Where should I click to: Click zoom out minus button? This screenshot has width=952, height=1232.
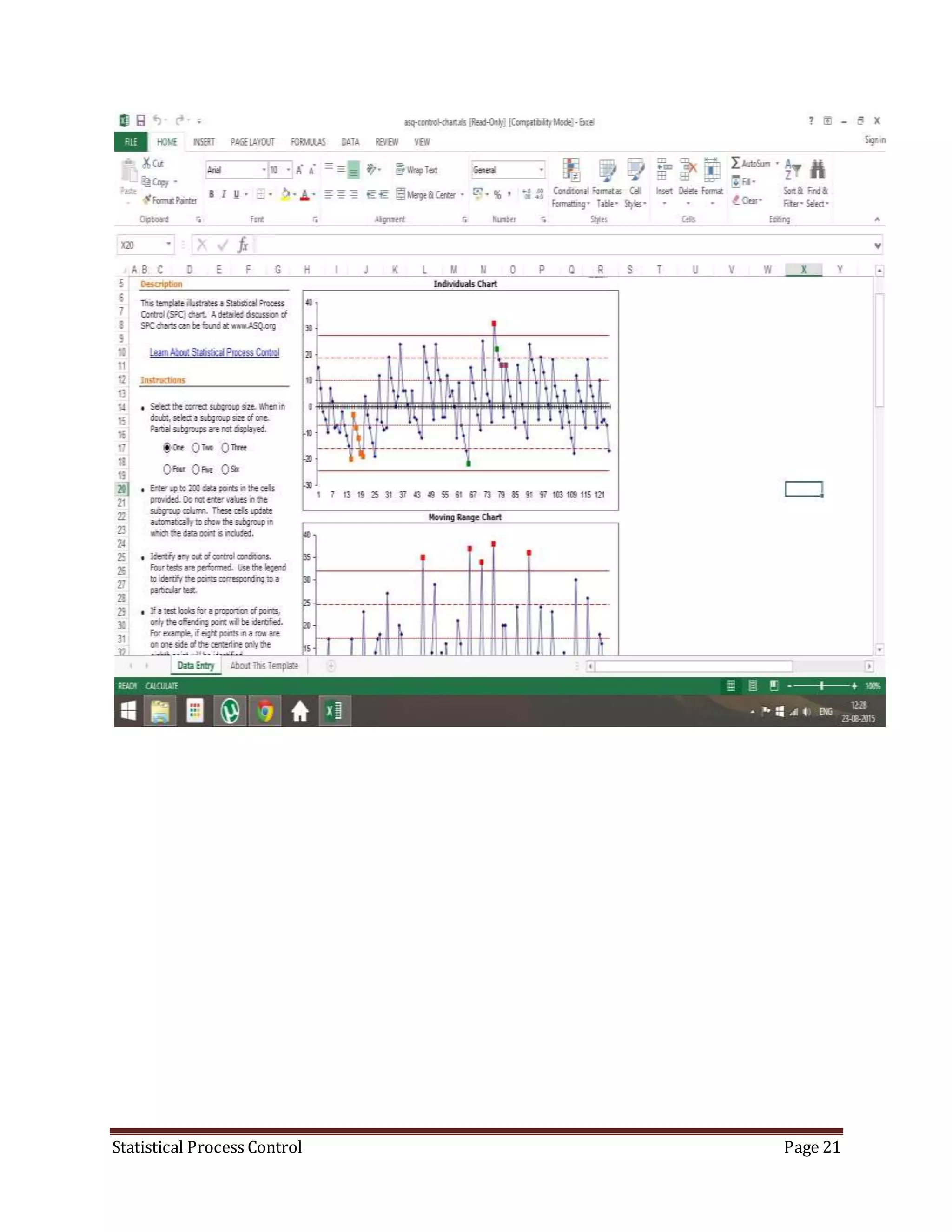click(x=790, y=686)
